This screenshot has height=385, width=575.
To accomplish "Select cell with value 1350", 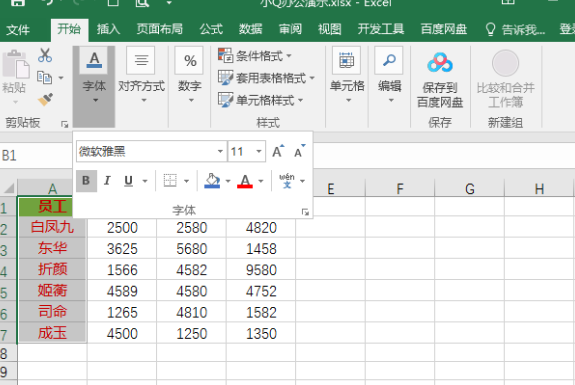I will 261,334.
